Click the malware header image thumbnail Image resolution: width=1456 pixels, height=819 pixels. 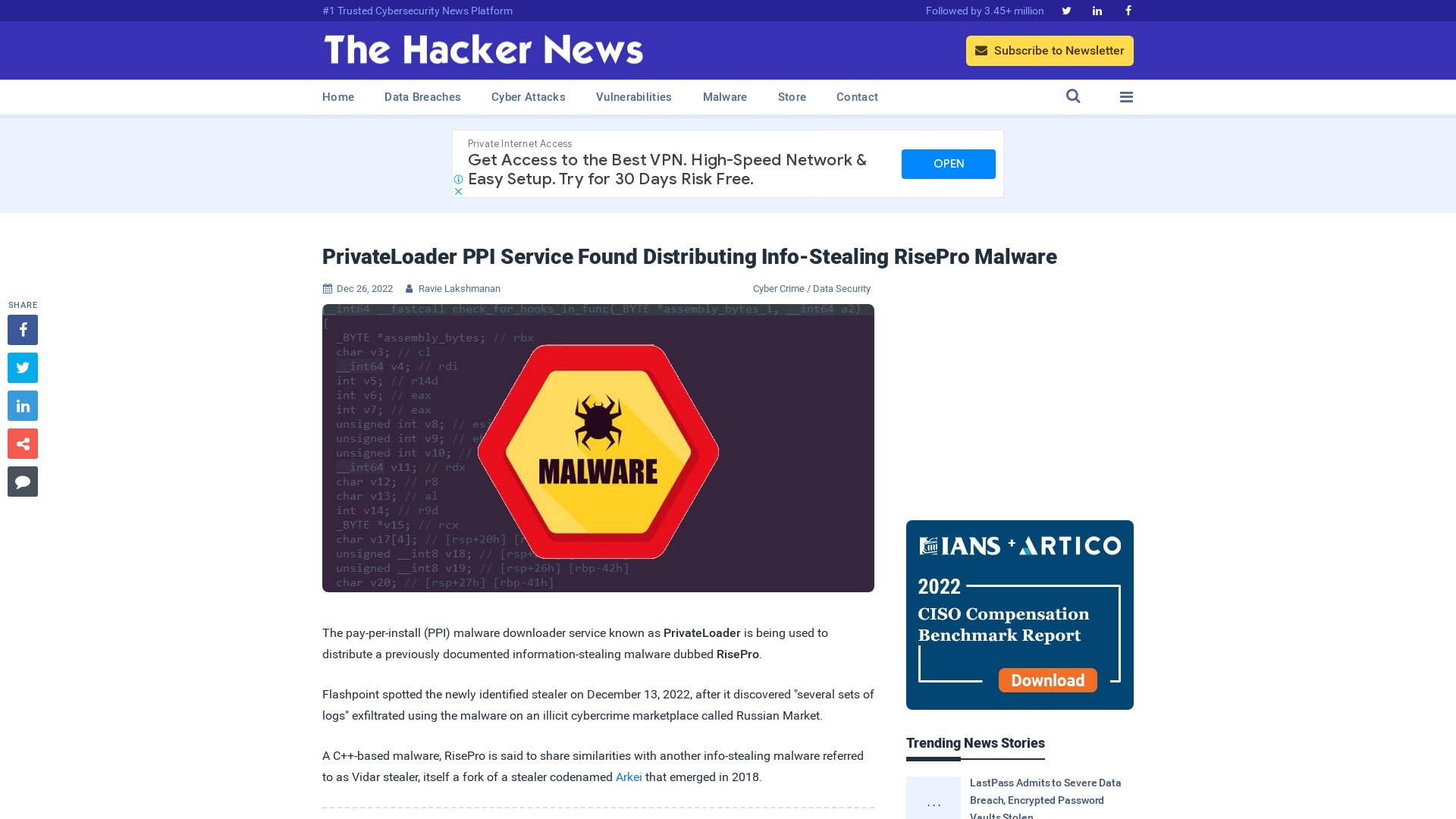coord(598,447)
